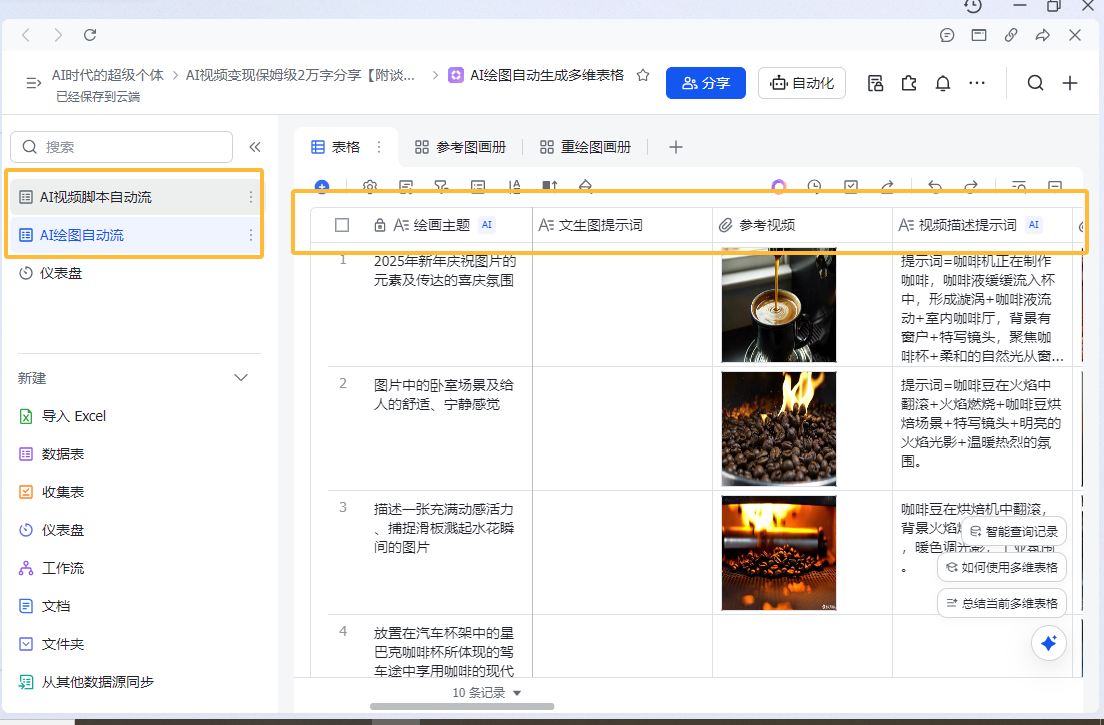The width and height of the screenshot is (1104, 725).
Task: Go back with the left arrow
Action: tap(26, 34)
